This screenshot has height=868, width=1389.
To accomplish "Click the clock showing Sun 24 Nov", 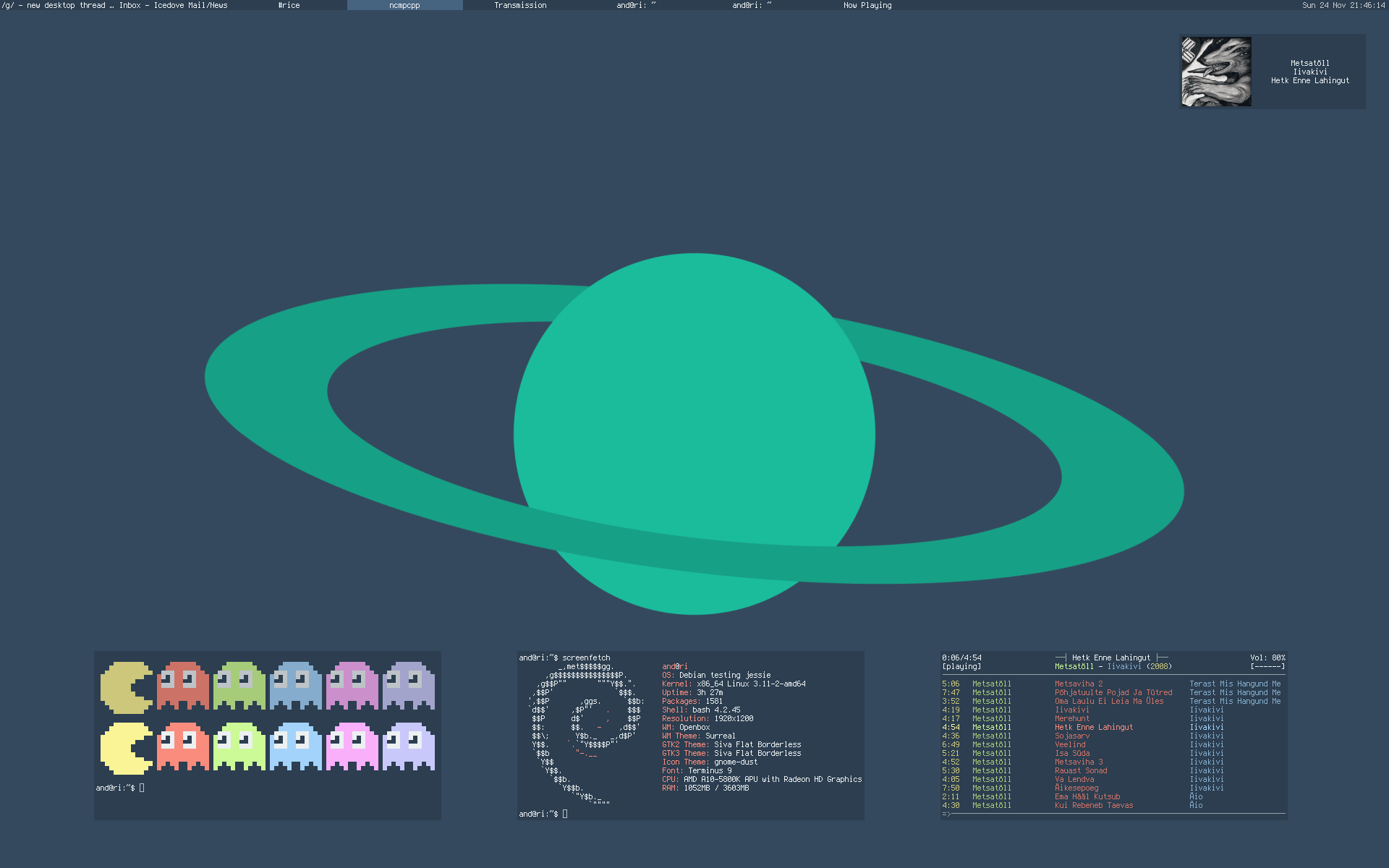I will coord(1343,5).
